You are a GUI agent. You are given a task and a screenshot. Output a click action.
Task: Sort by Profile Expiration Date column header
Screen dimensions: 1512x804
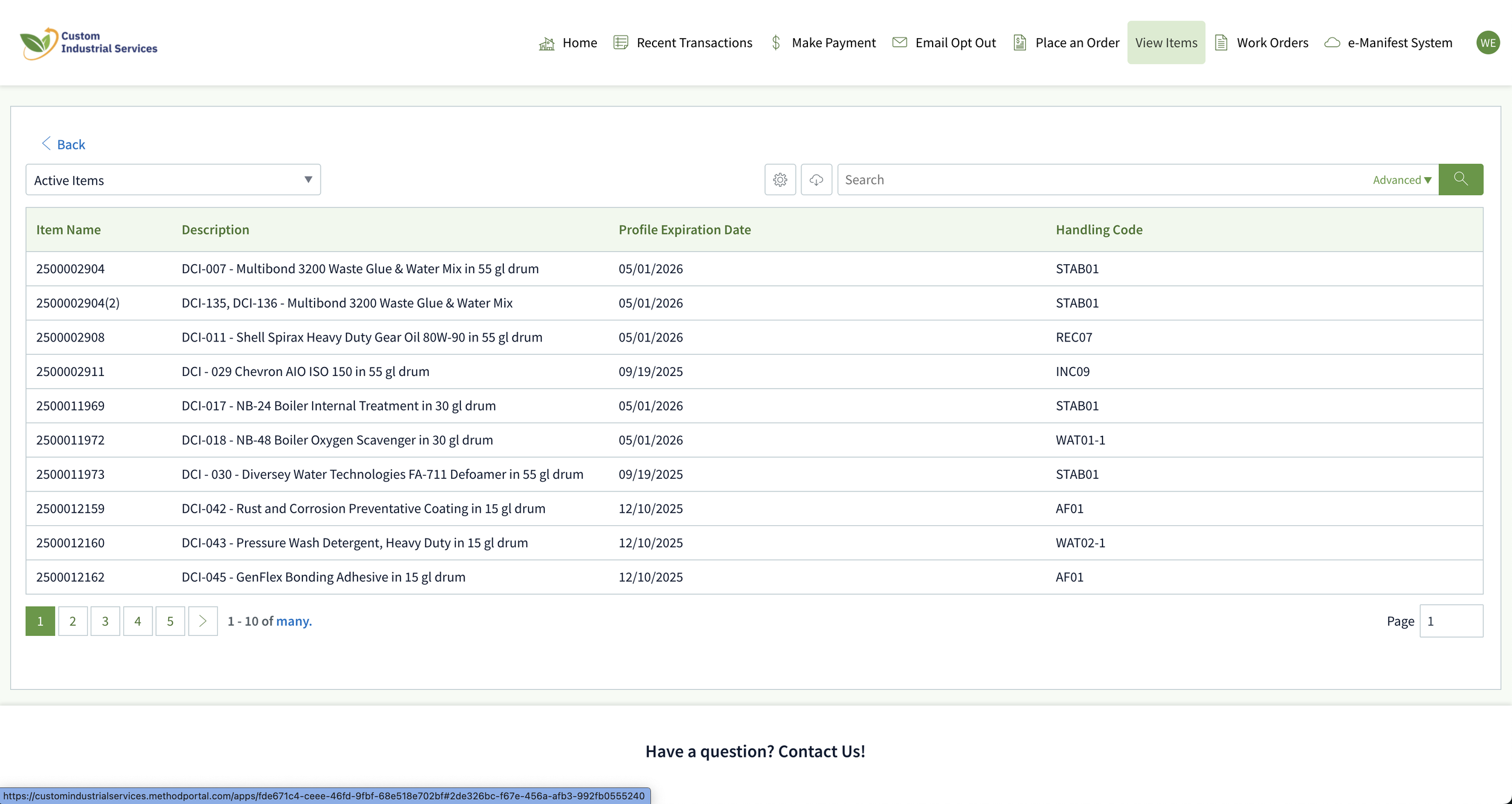(684, 230)
